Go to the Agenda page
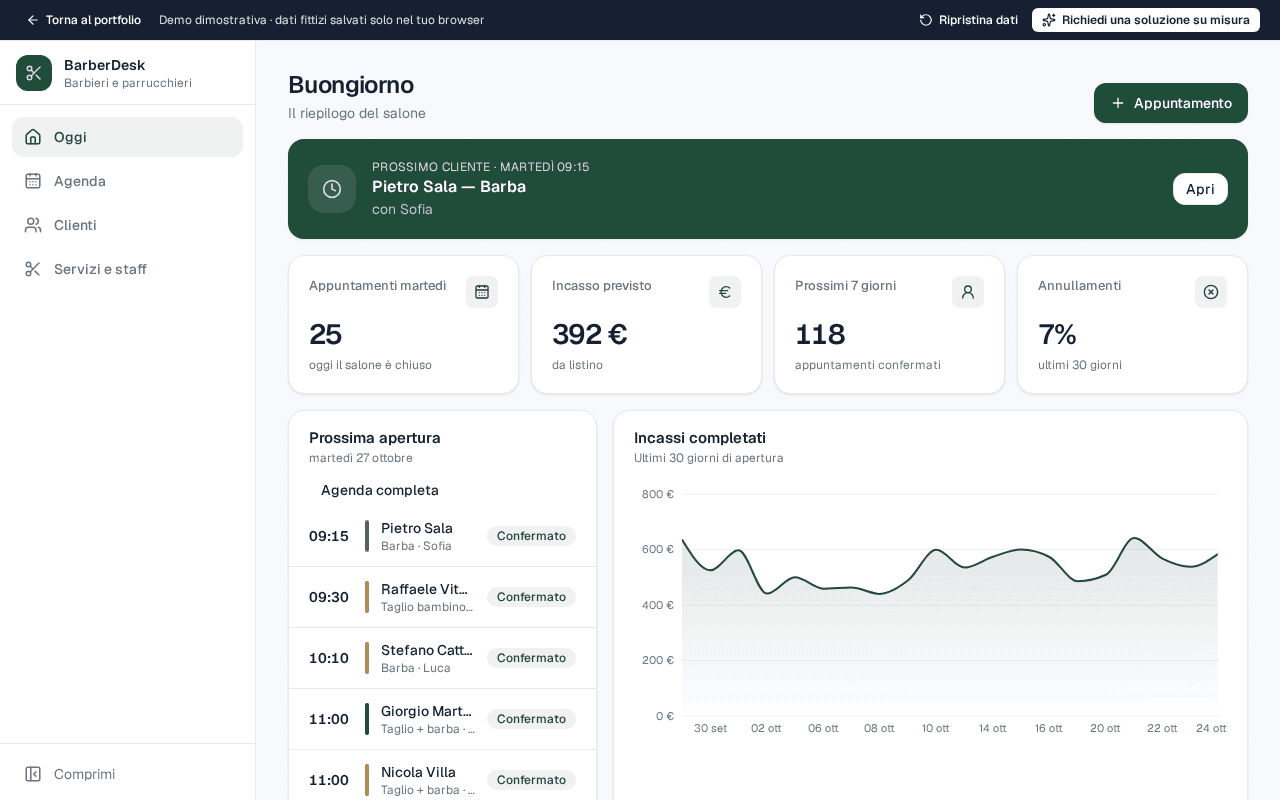 [127, 181]
